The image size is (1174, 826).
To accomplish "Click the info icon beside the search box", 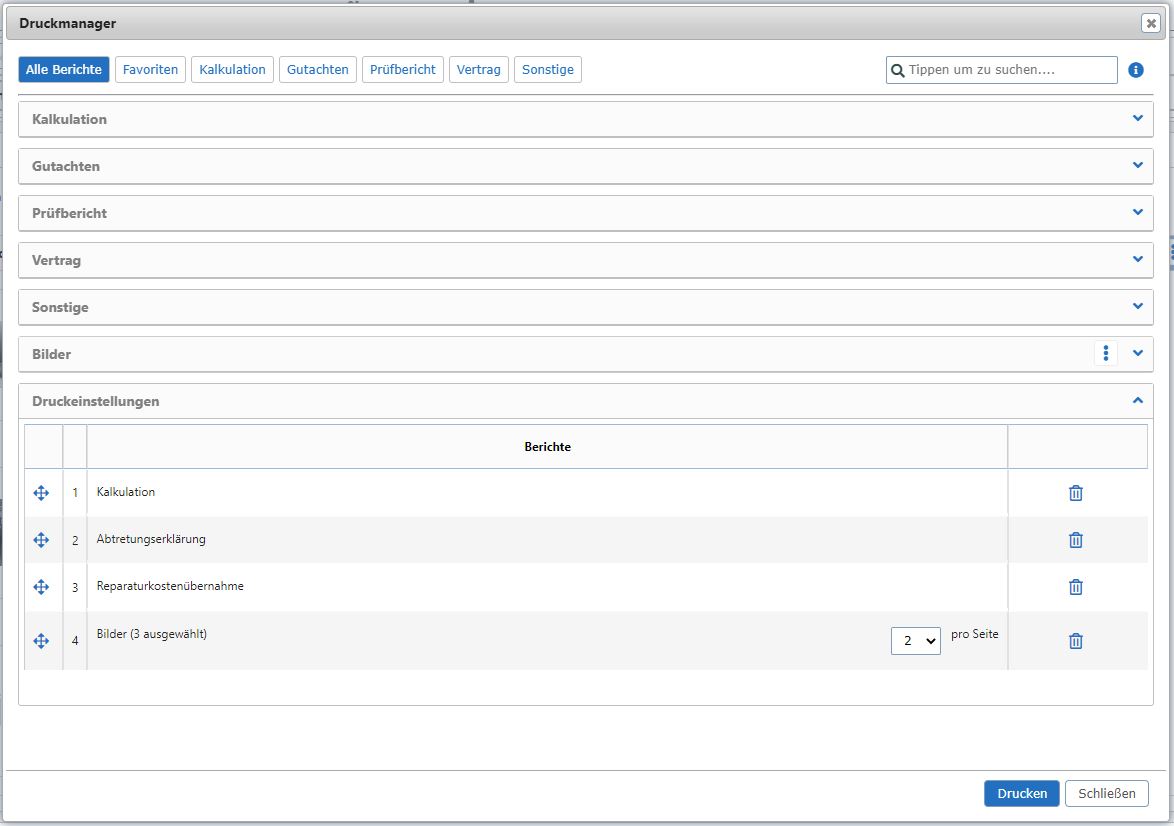I will (1135, 70).
